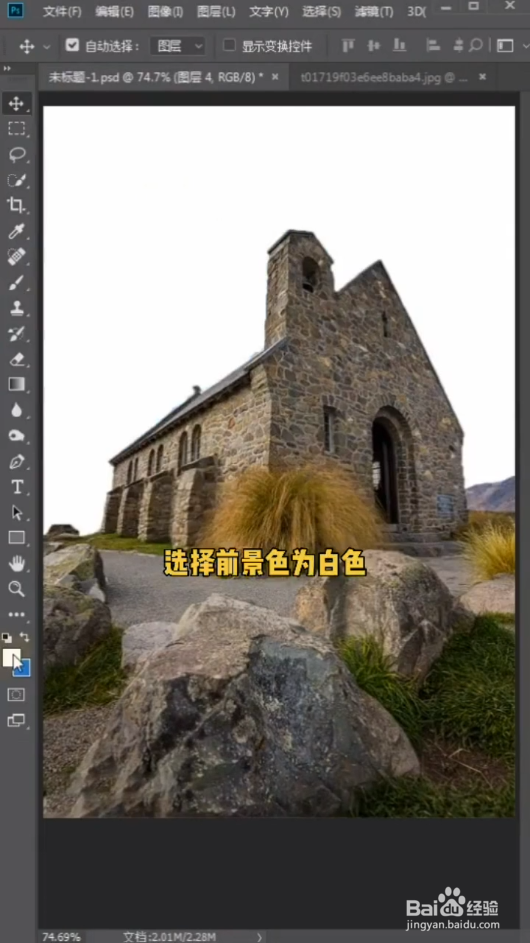Open the workspace switcher dropdown
Viewport: 530px width, 943px height.
click(x=505, y=46)
